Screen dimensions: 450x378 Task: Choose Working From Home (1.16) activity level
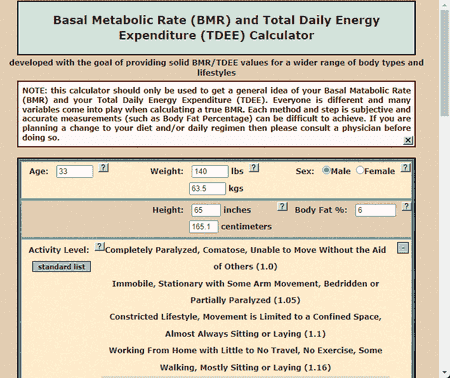[x=245, y=359]
